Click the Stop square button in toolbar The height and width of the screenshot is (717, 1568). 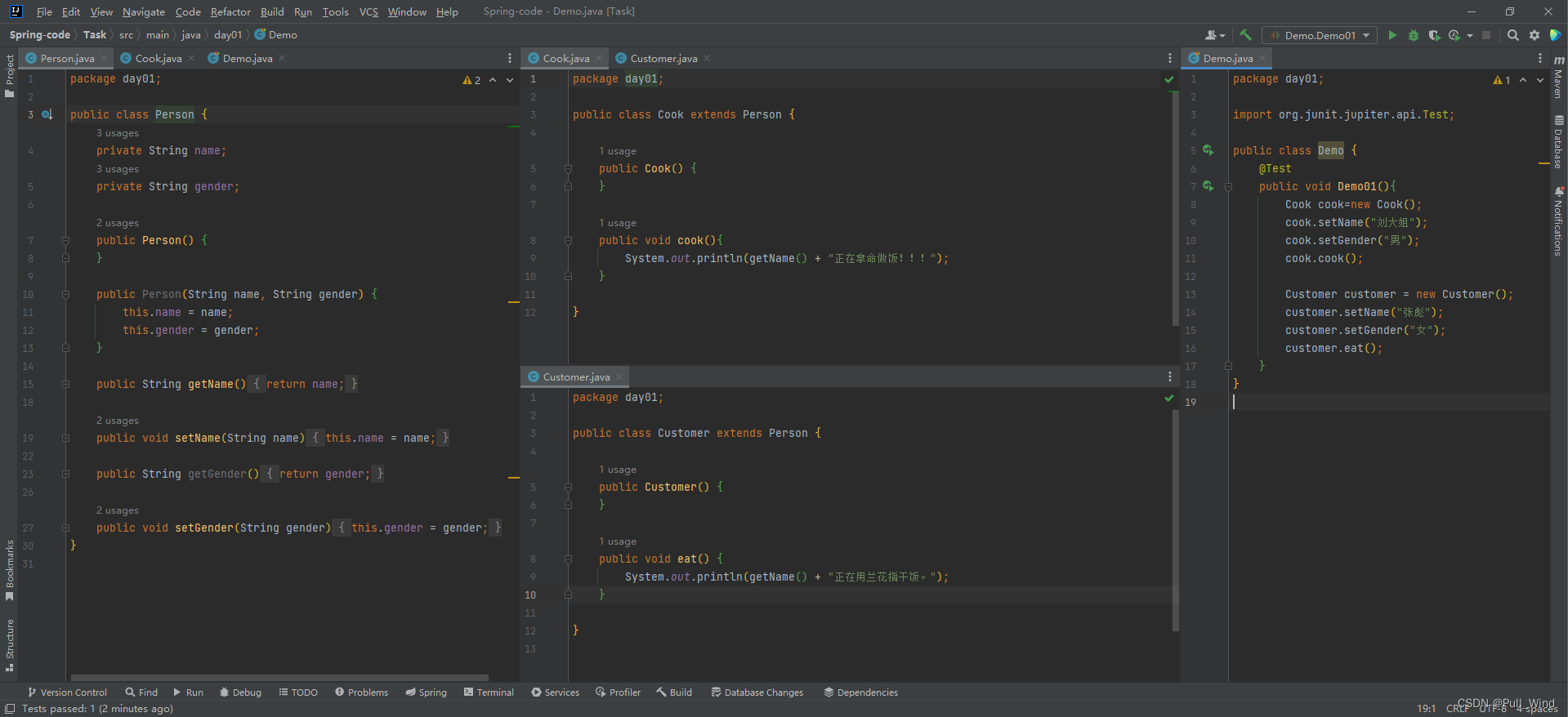1486,35
